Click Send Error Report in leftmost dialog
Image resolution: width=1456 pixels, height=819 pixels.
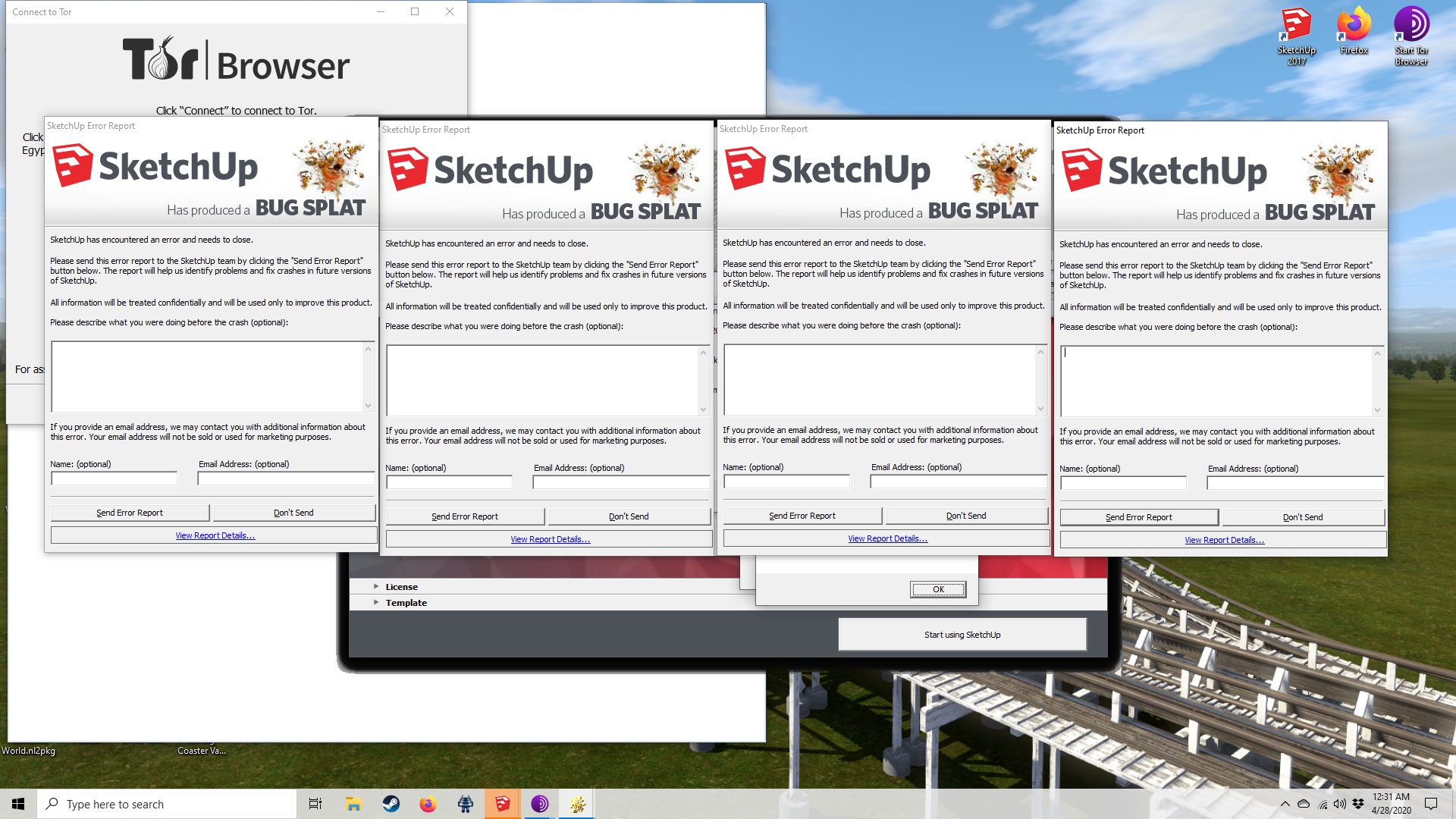[130, 513]
